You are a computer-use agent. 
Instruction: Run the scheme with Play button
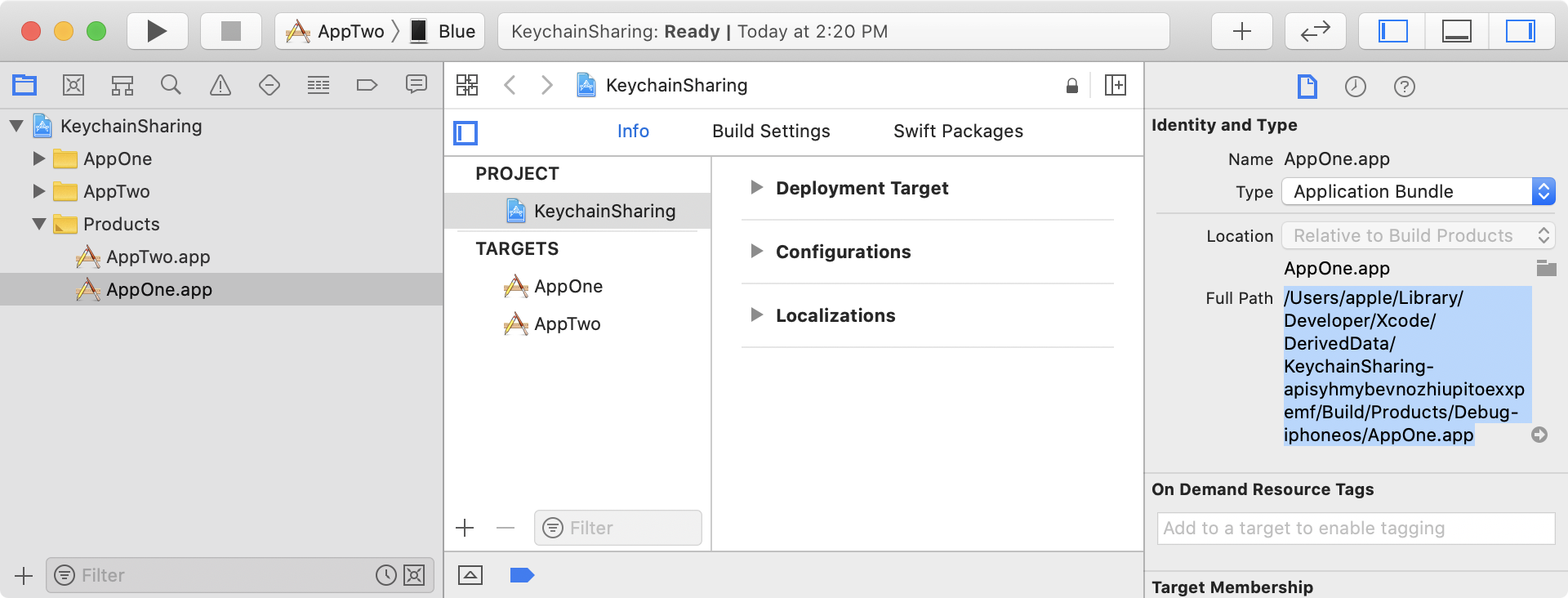(x=158, y=31)
